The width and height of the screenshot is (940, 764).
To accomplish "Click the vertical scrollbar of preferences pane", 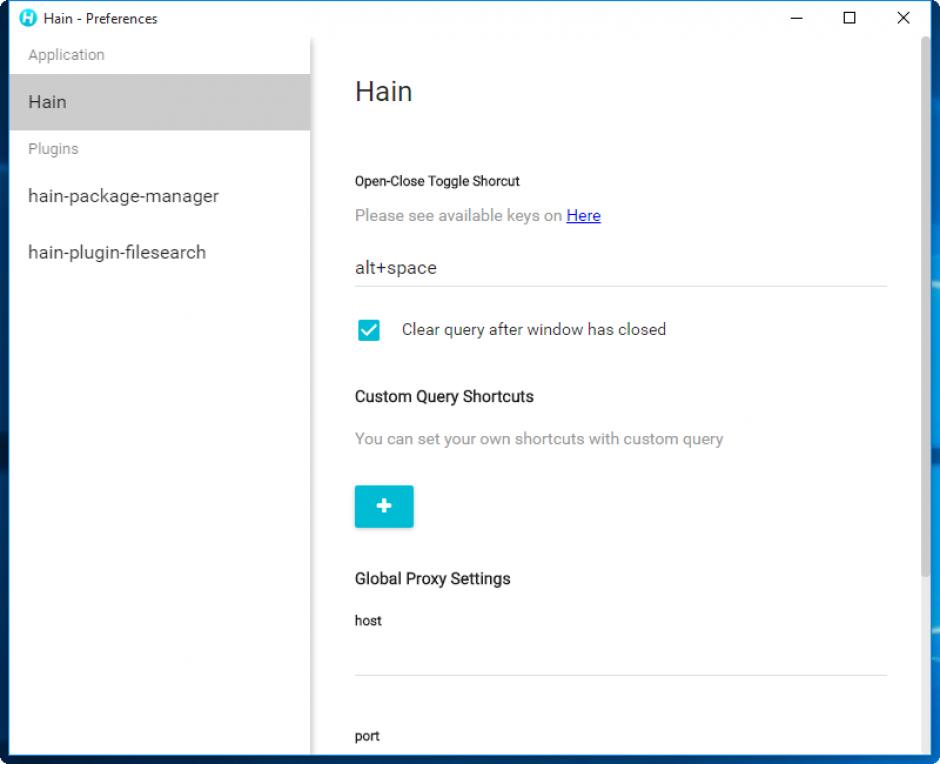I will click(x=926, y=307).
